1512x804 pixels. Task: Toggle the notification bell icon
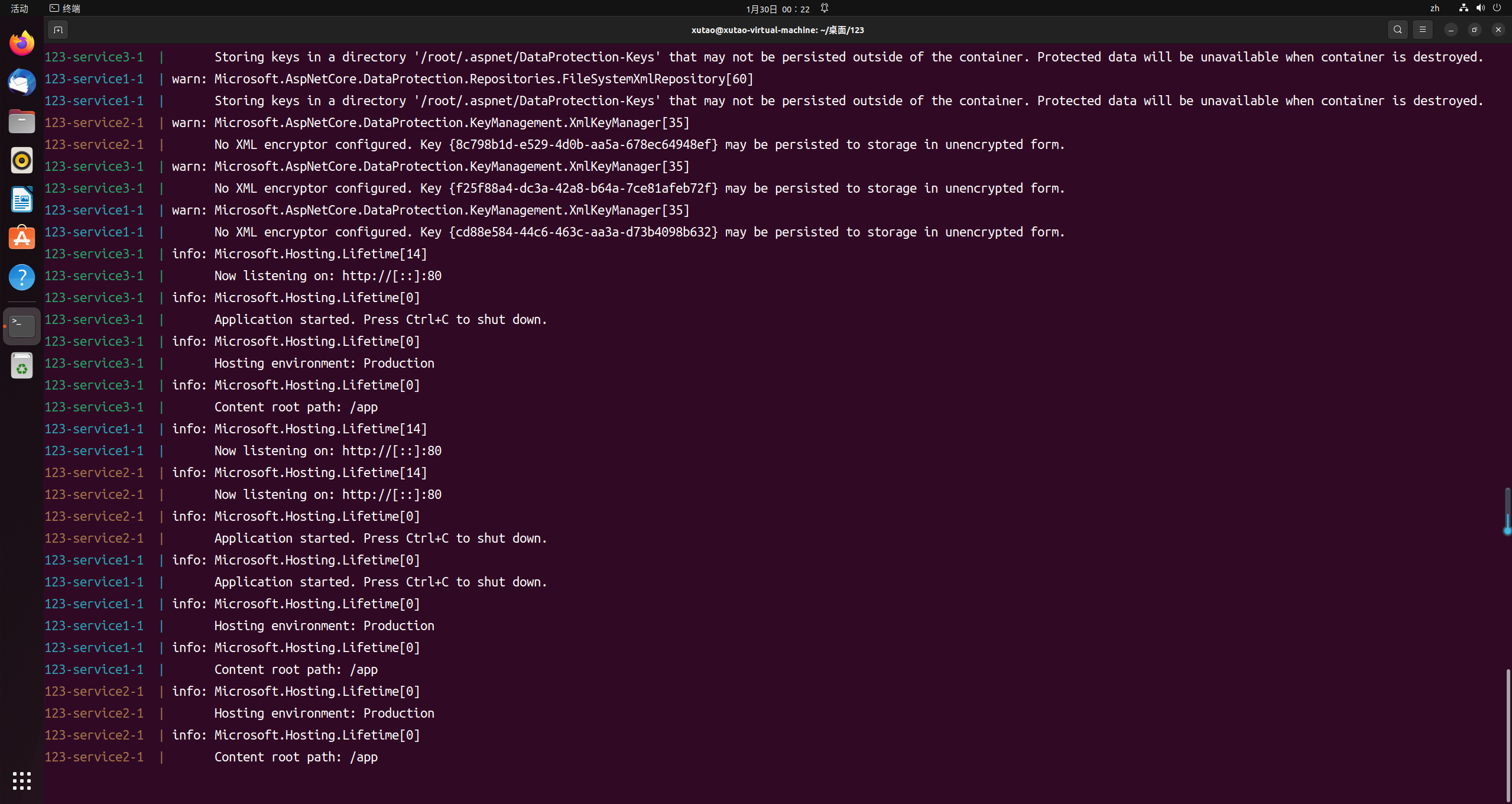pyautogui.click(x=825, y=8)
